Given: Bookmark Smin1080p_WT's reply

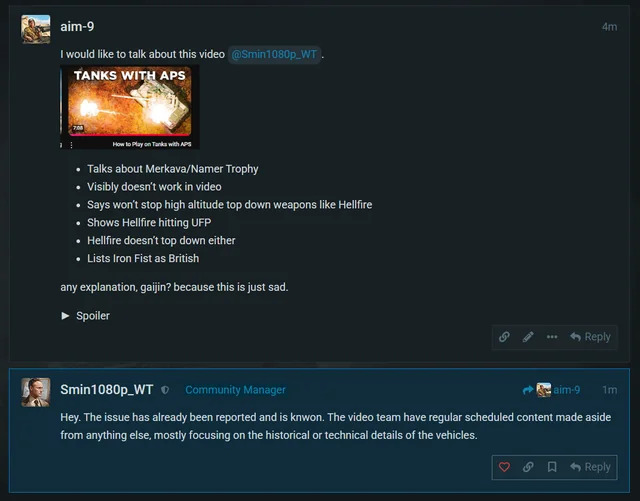Looking at the screenshot, I should (552, 467).
